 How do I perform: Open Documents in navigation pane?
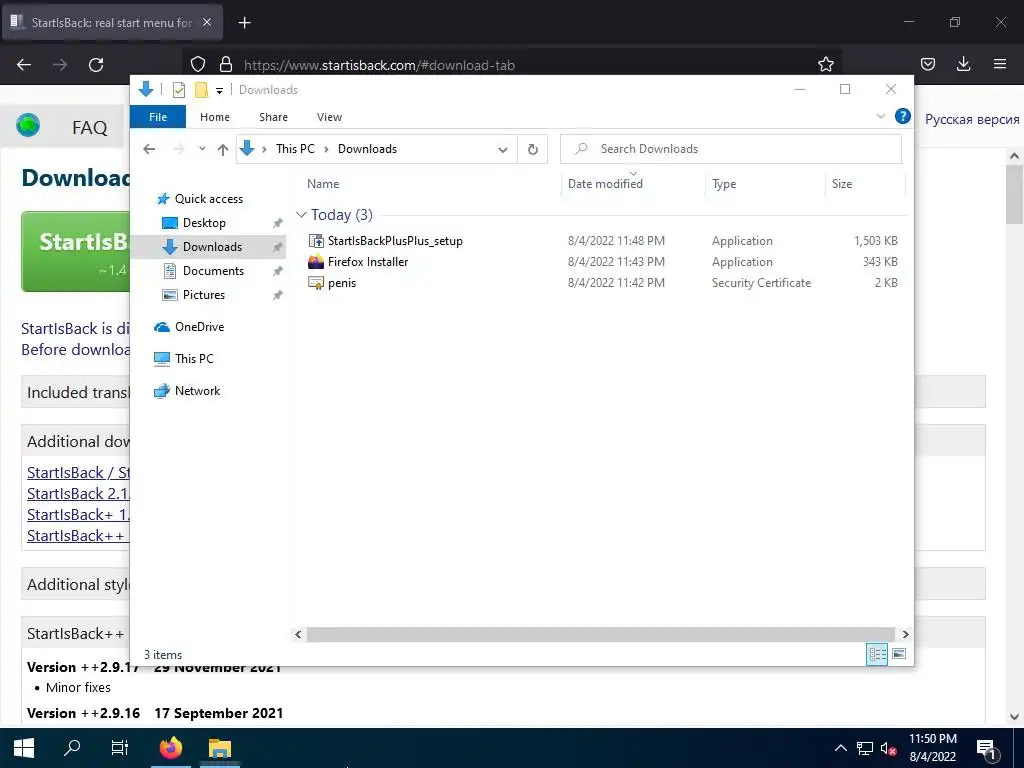(213, 271)
